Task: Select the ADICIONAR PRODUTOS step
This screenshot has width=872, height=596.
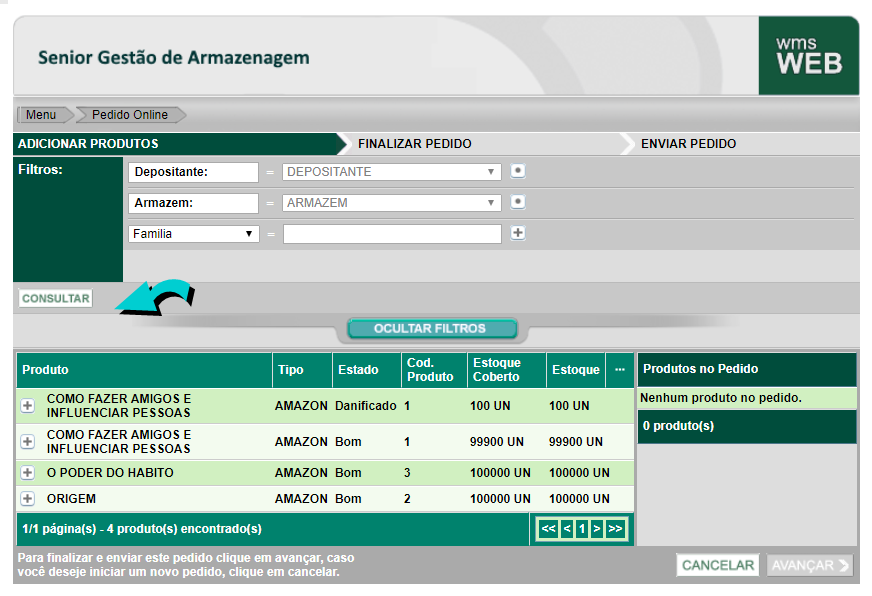Action: pyautogui.click(x=175, y=144)
